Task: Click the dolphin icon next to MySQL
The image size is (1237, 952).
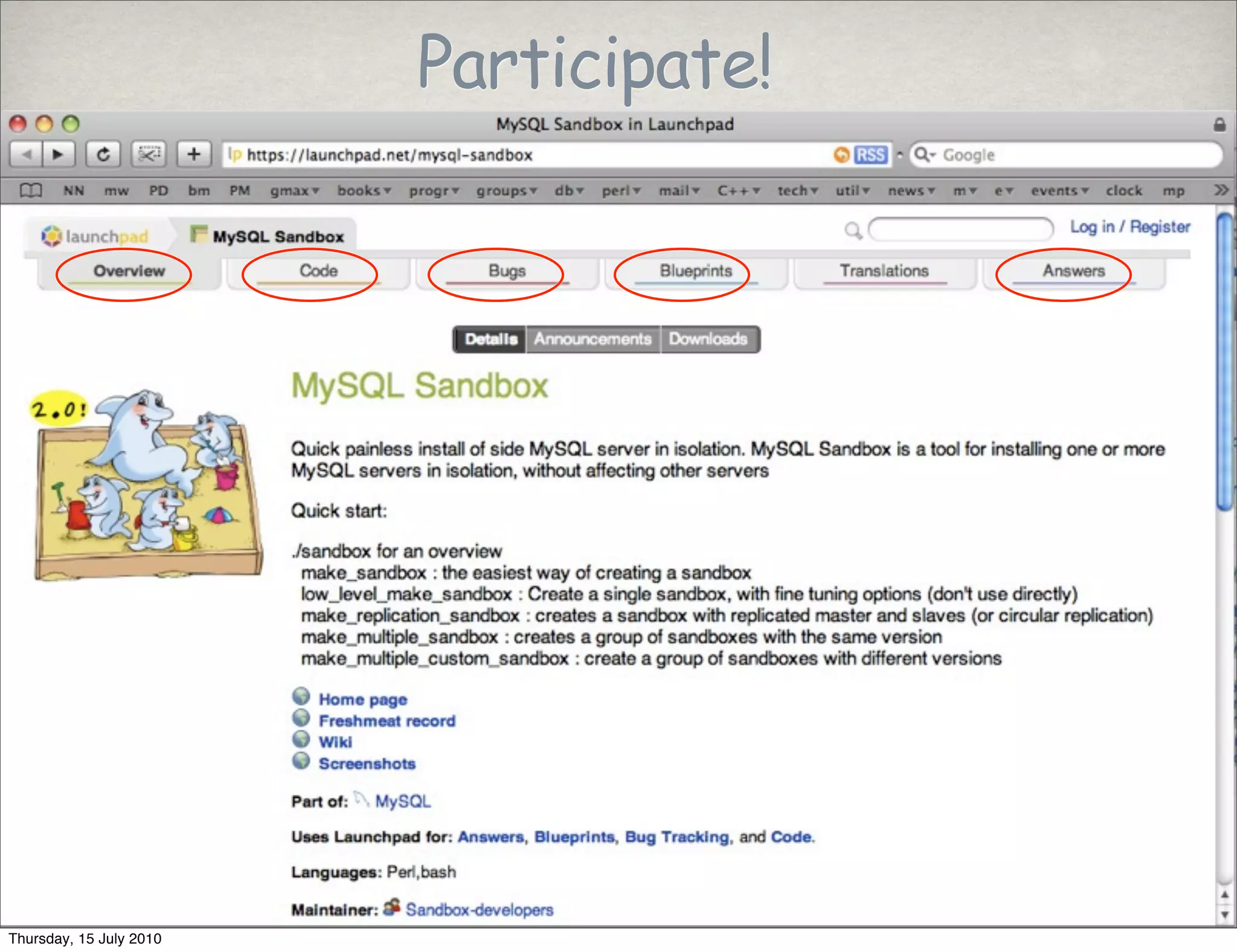Action: pos(361,799)
